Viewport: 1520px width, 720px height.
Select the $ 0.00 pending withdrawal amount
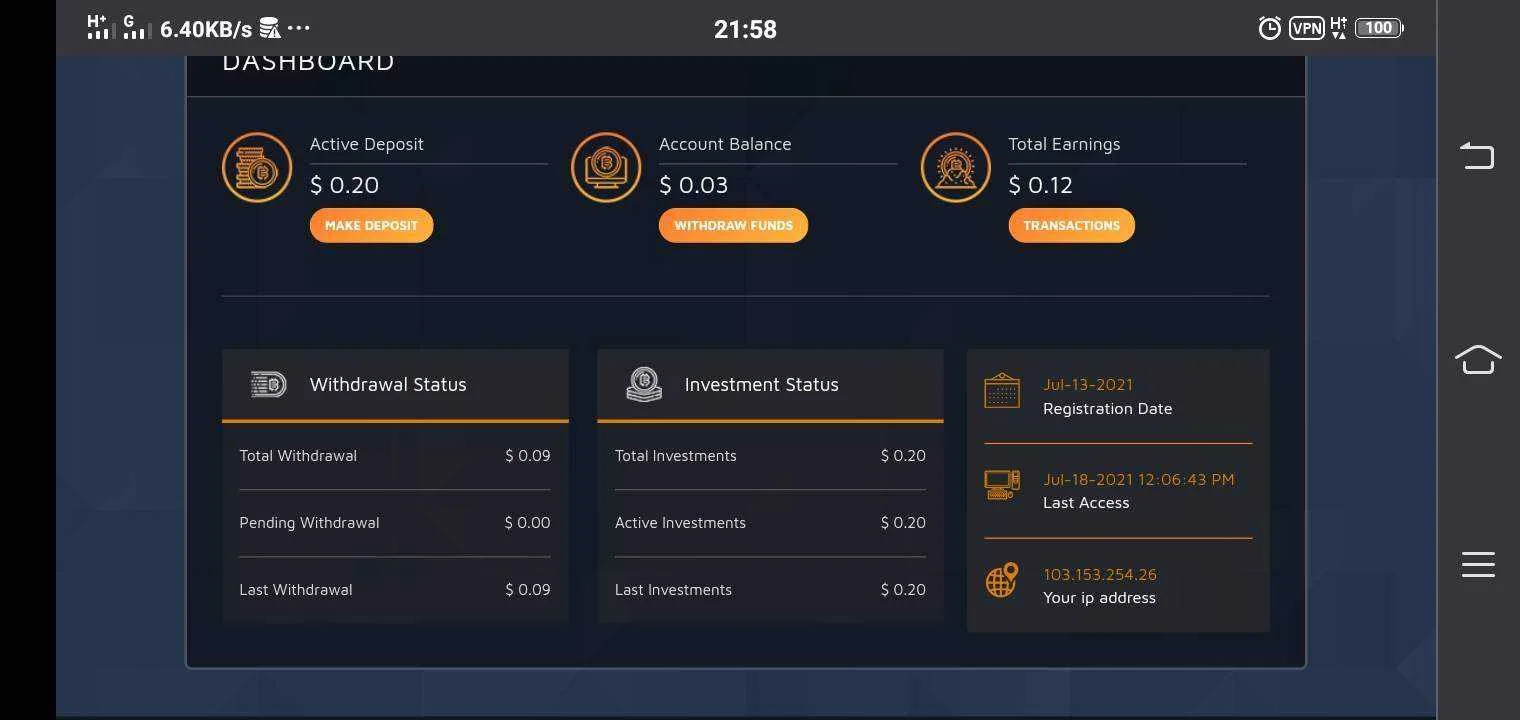coord(527,523)
